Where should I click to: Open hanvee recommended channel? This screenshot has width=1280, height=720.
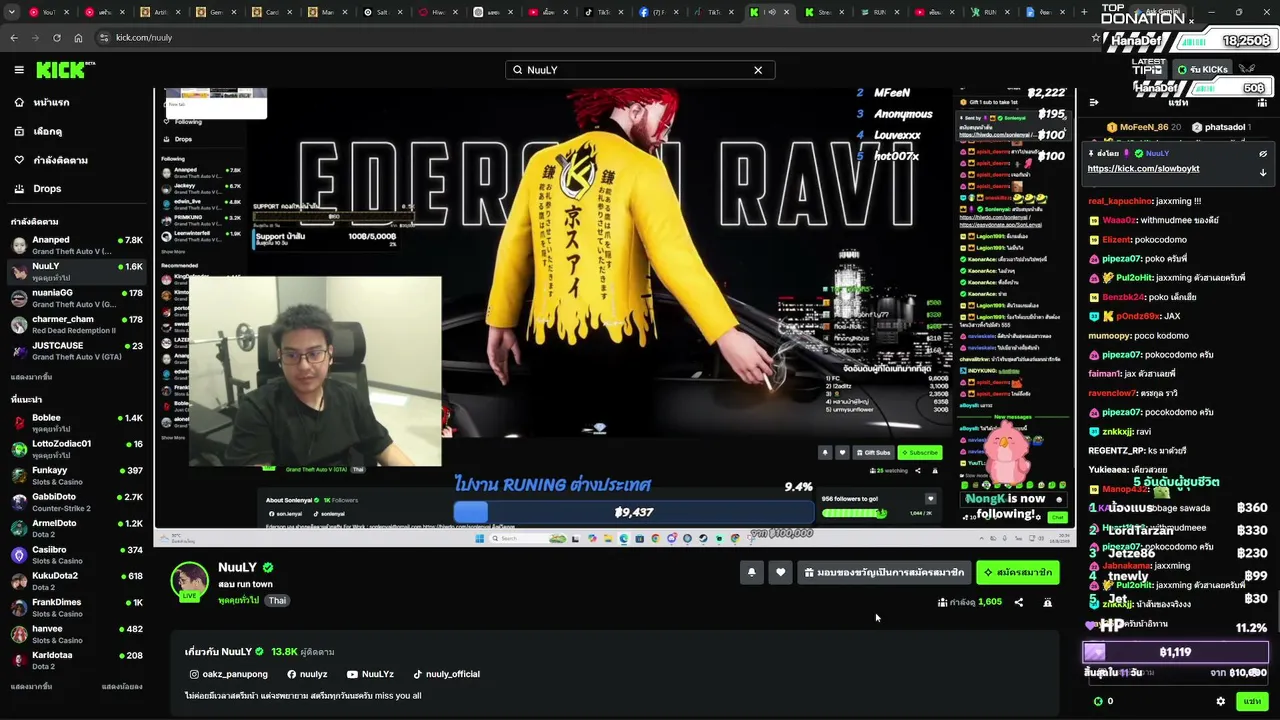pos(78,635)
